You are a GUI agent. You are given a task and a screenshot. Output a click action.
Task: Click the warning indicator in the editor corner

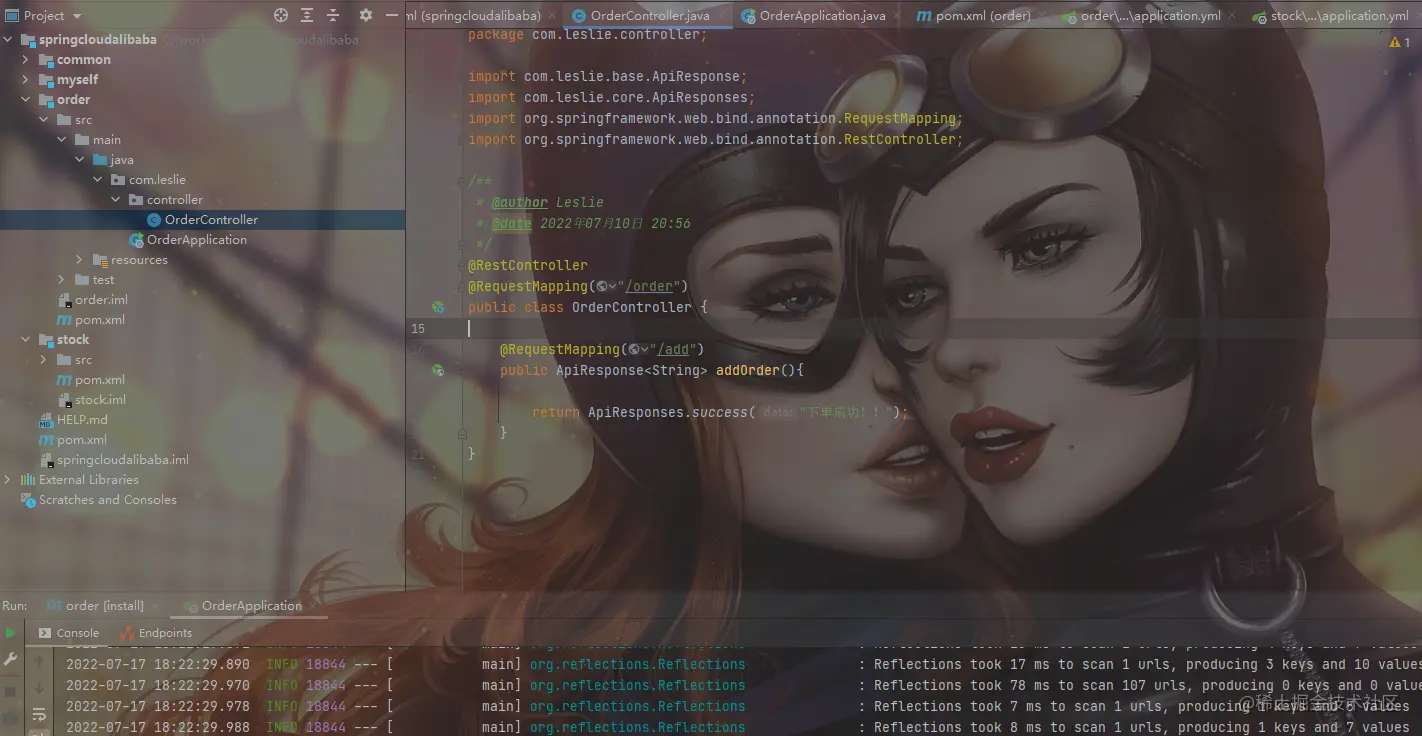pos(1400,42)
